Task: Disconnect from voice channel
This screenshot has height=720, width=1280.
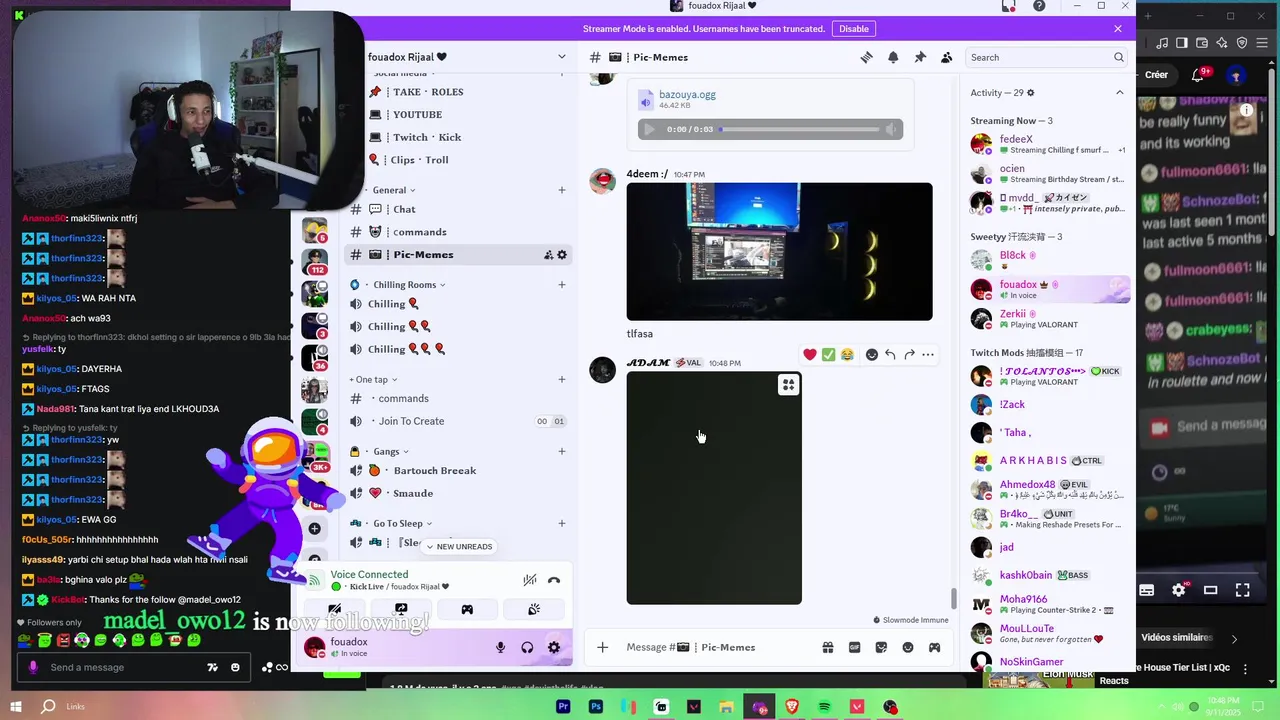Action: coord(554,580)
